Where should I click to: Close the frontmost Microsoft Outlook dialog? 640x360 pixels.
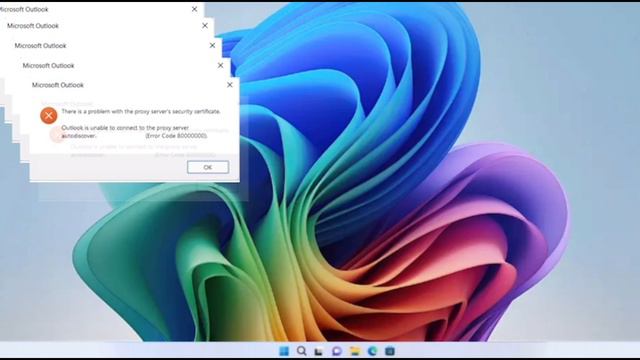tap(230, 85)
